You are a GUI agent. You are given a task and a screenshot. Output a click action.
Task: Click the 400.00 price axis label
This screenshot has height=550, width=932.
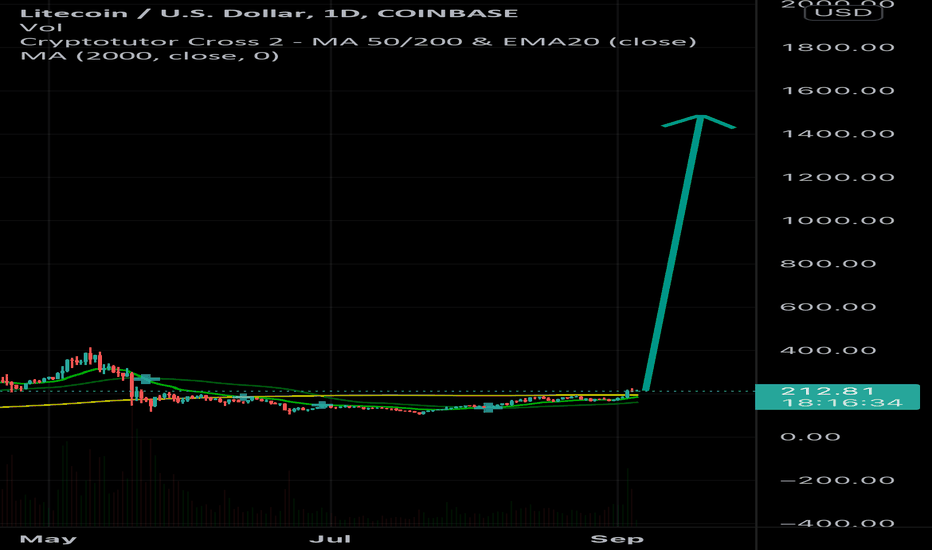[x=828, y=350]
